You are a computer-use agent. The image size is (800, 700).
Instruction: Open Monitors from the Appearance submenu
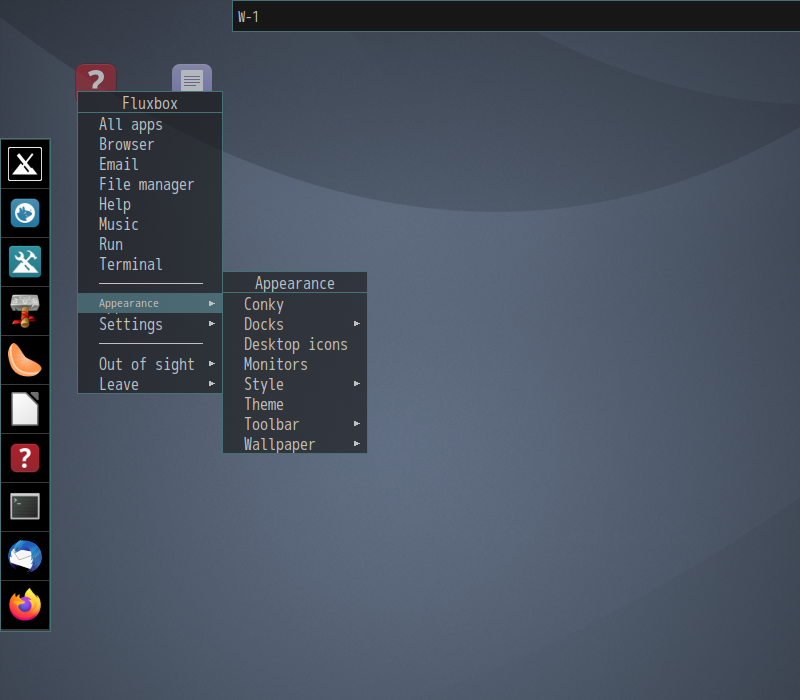coord(295,364)
